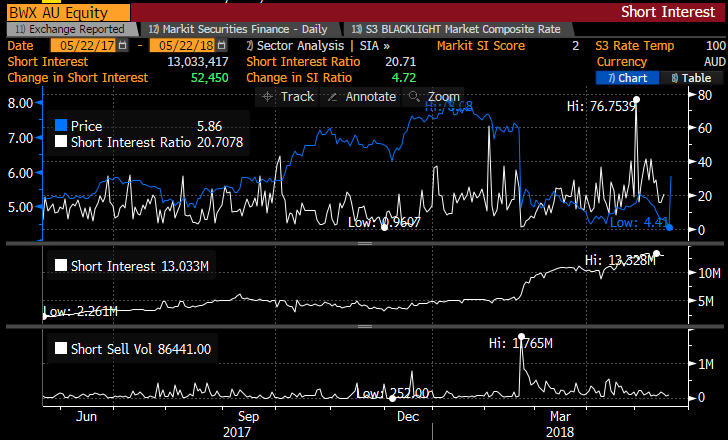This screenshot has width=728, height=440.
Task: Click the 10M short interest axis label
Action: (x=709, y=273)
